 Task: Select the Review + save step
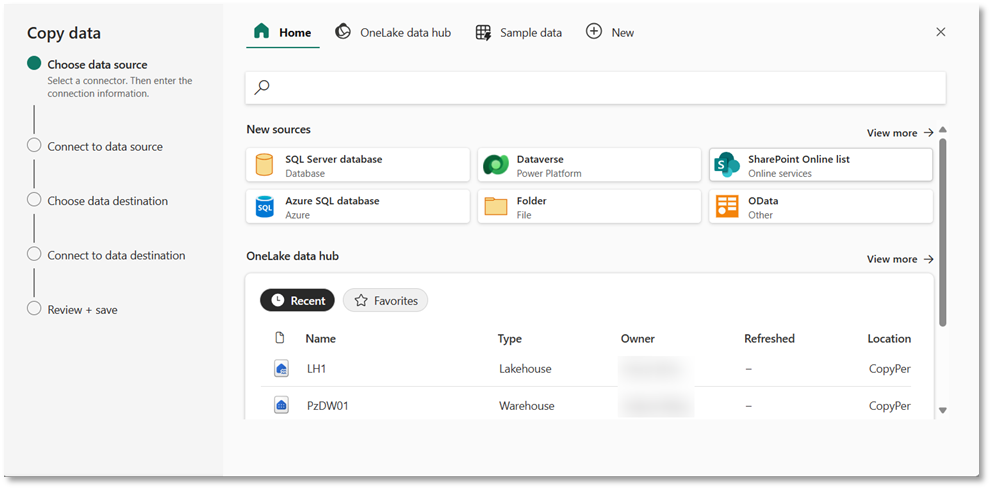(82, 309)
